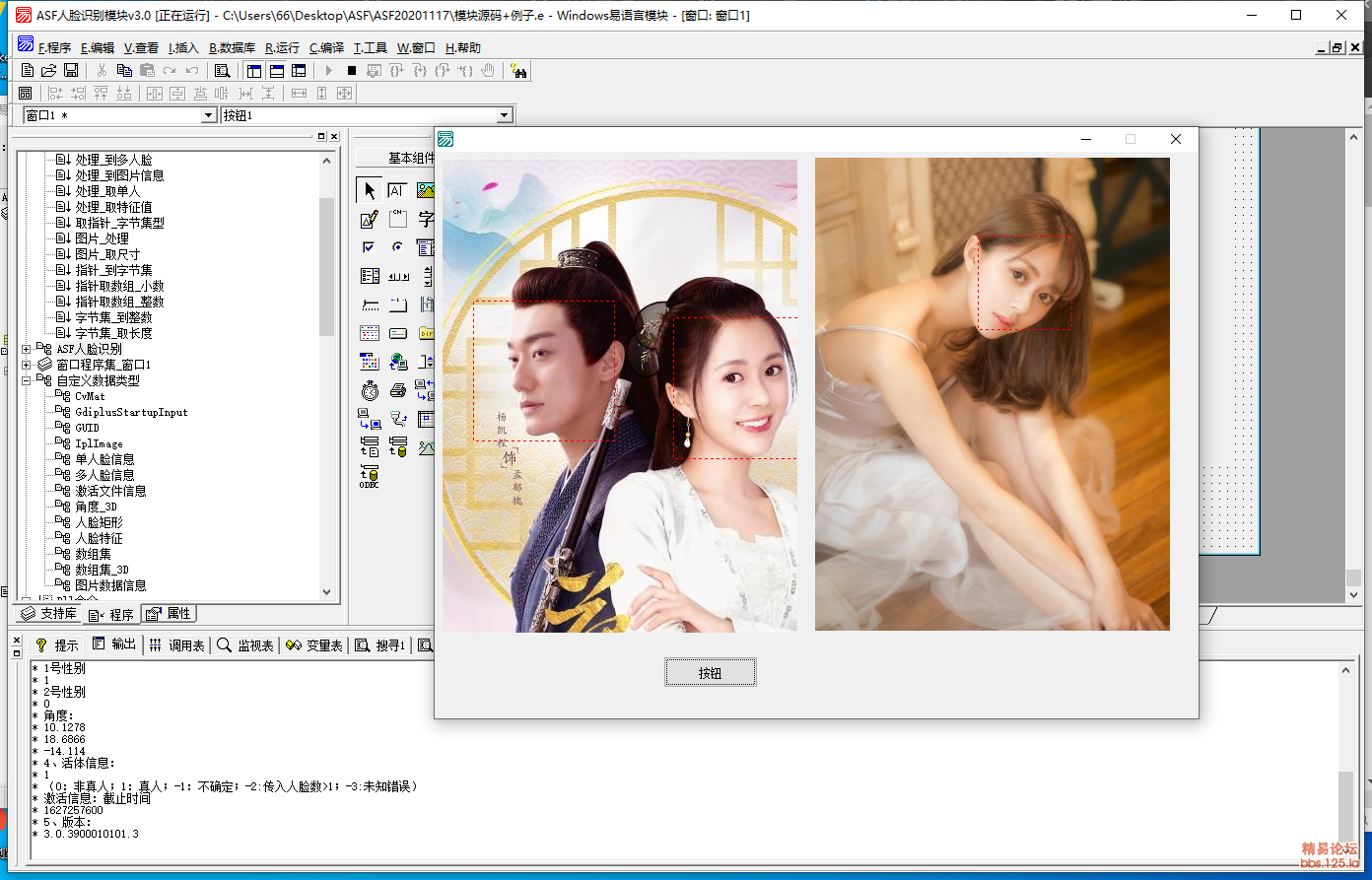The height and width of the screenshot is (880, 1372).
Task: Click the hand breakpoint icon in toolbar
Action: click(x=488, y=70)
